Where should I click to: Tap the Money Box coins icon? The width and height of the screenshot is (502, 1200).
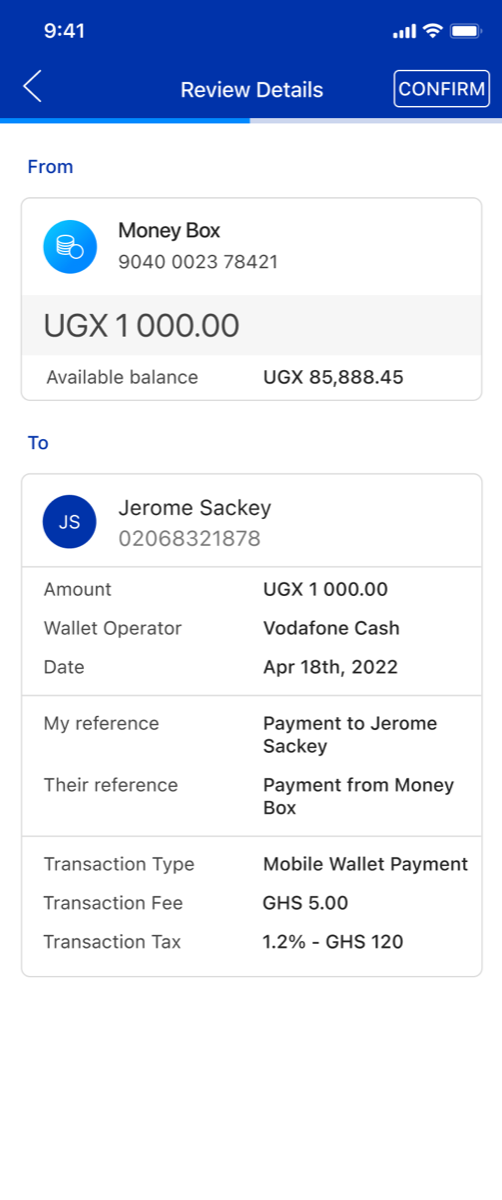[70, 247]
